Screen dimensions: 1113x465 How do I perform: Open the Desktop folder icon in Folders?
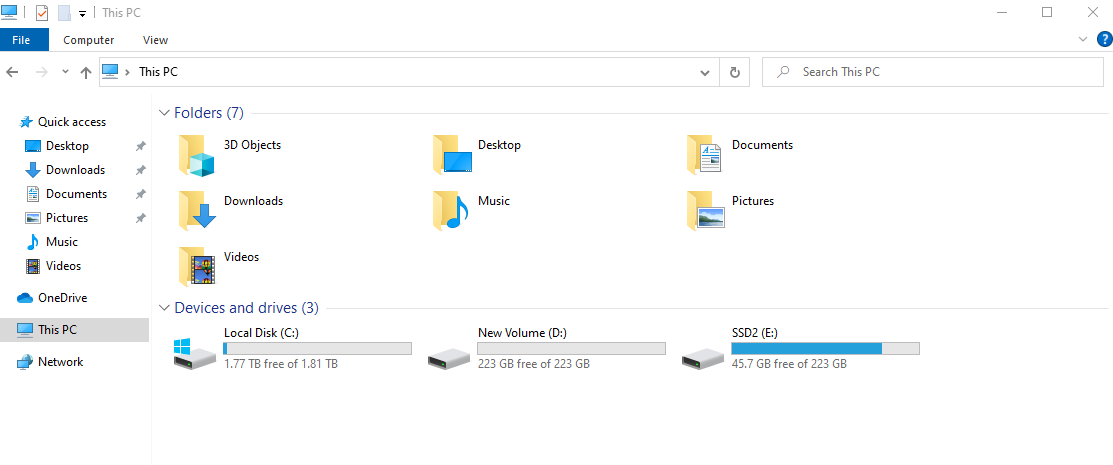(451, 155)
